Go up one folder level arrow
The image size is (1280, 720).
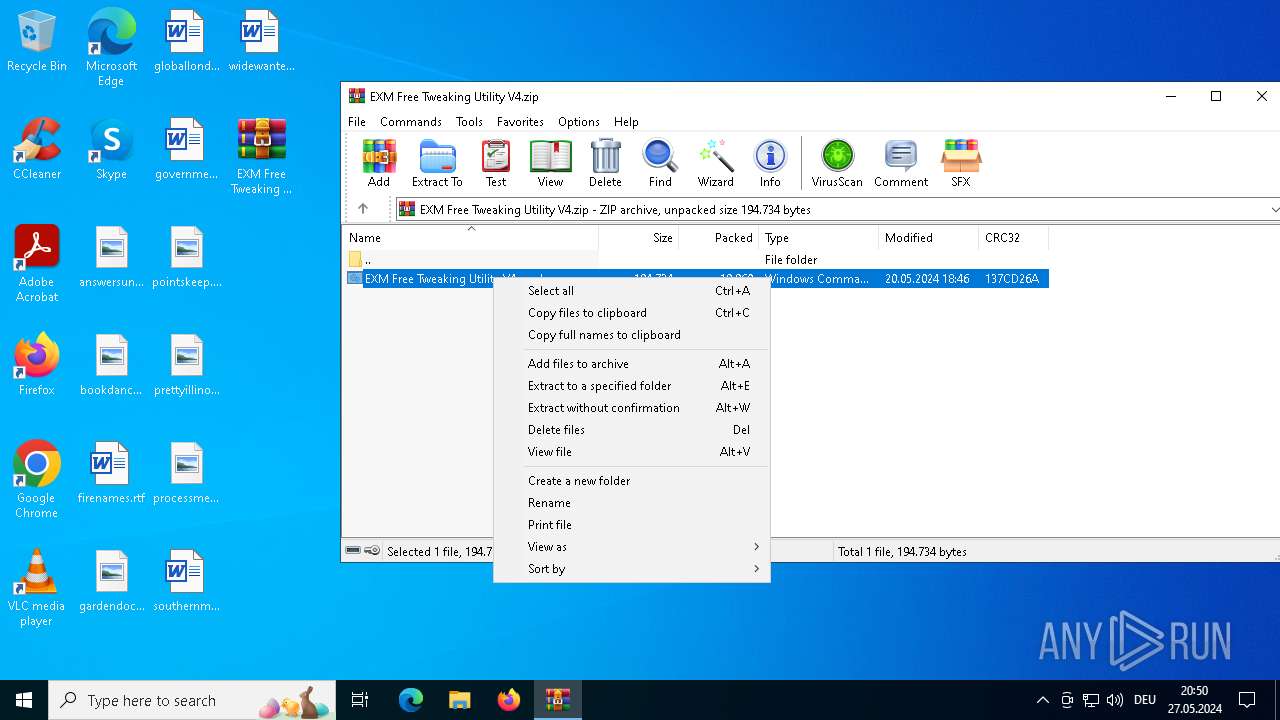tap(363, 209)
